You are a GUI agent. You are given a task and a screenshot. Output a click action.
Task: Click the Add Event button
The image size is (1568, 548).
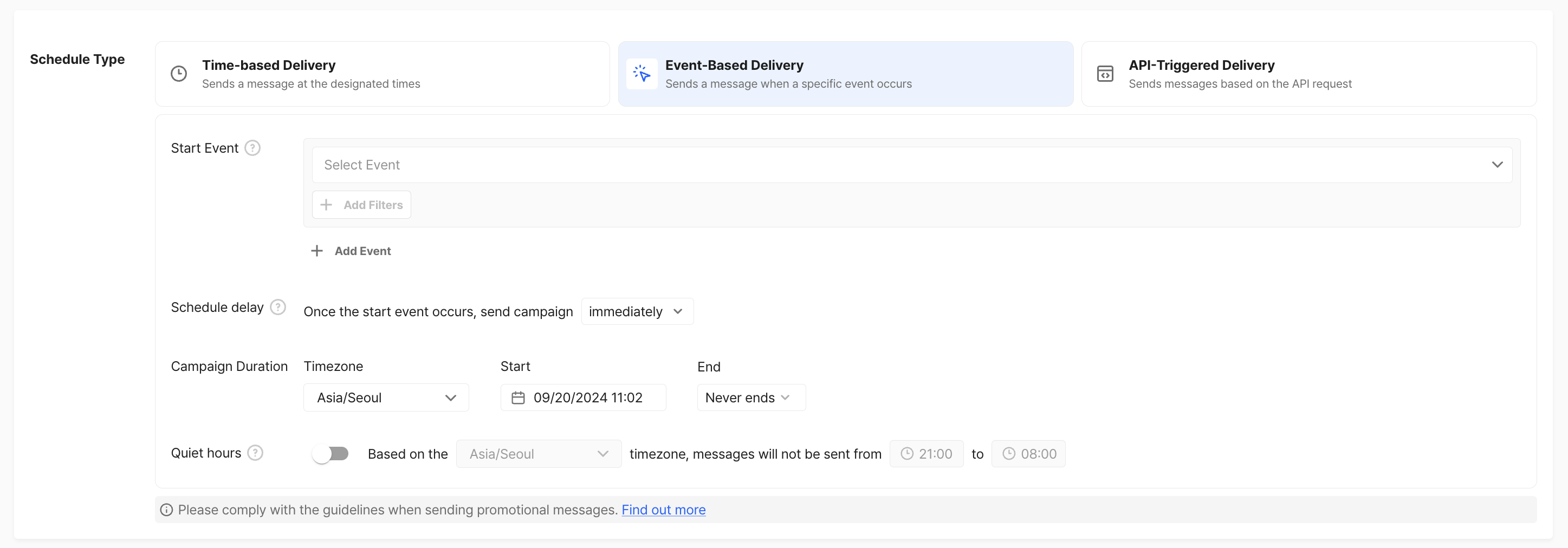[351, 251]
